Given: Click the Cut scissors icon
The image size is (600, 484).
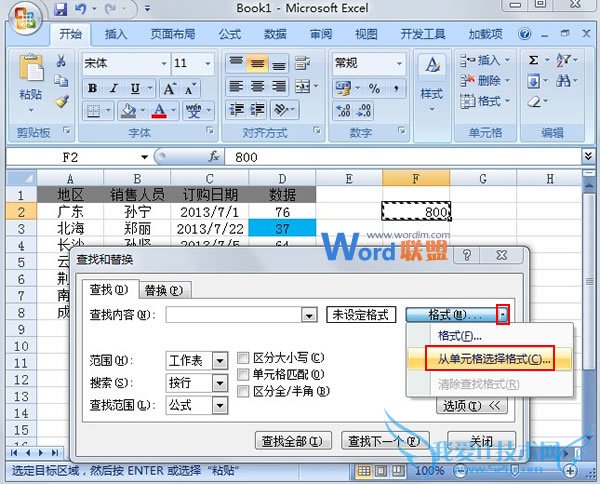Looking at the screenshot, I should (x=61, y=61).
